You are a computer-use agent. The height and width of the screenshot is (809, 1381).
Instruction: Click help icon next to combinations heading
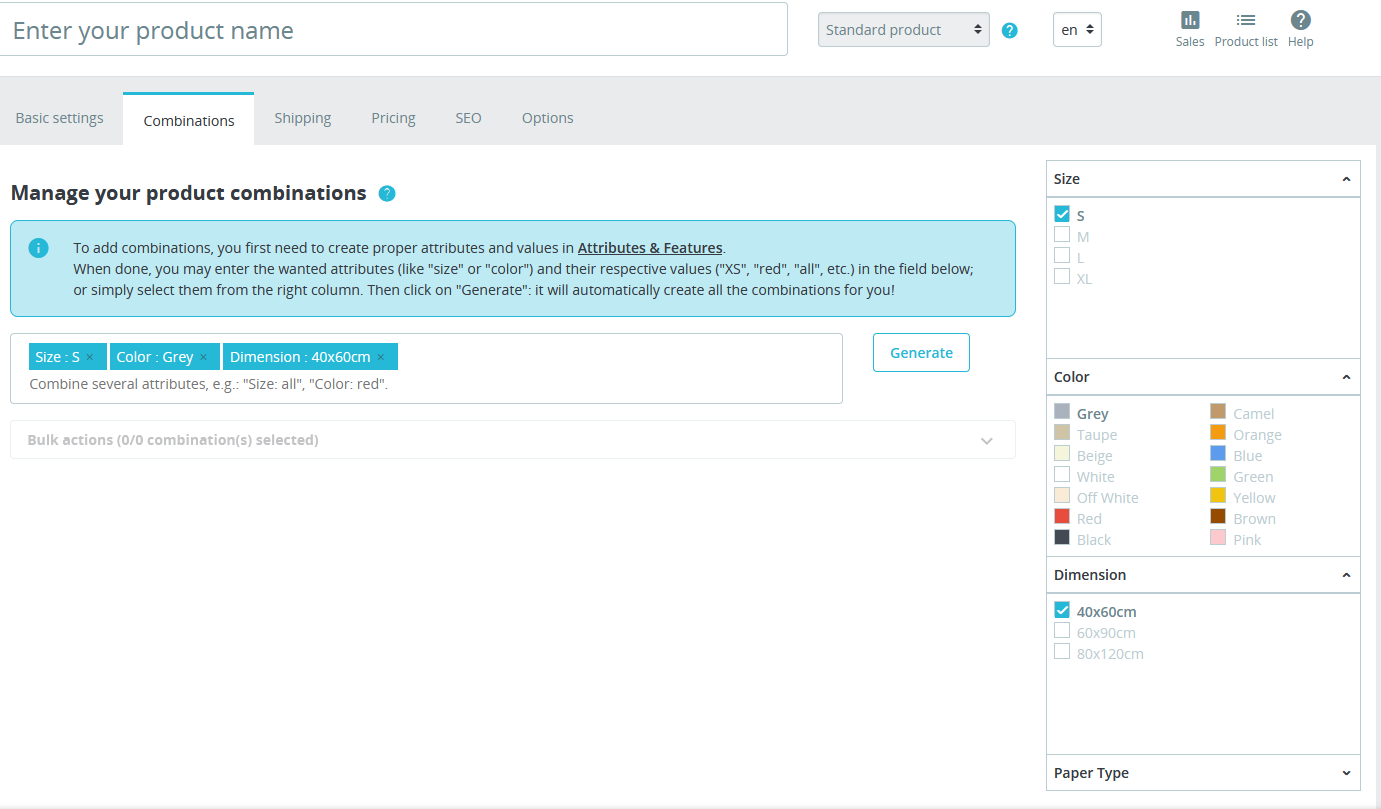387,193
